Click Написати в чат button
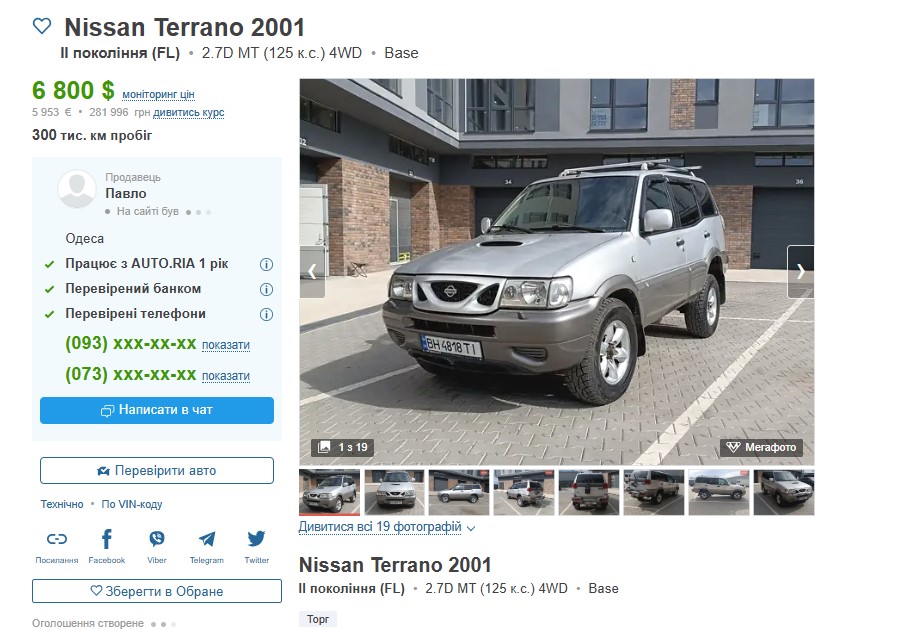 (157, 410)
